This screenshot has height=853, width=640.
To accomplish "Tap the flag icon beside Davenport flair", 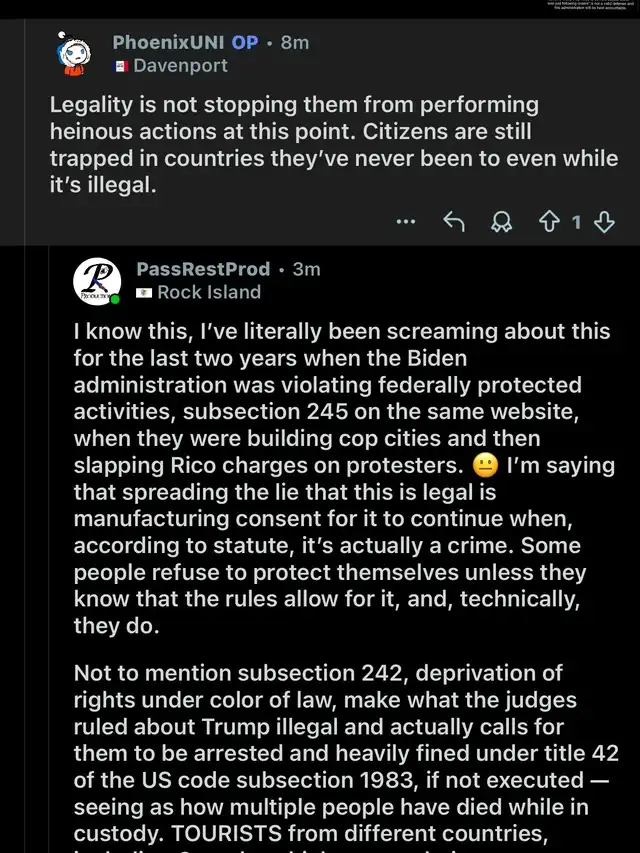I will pos(121,66).
